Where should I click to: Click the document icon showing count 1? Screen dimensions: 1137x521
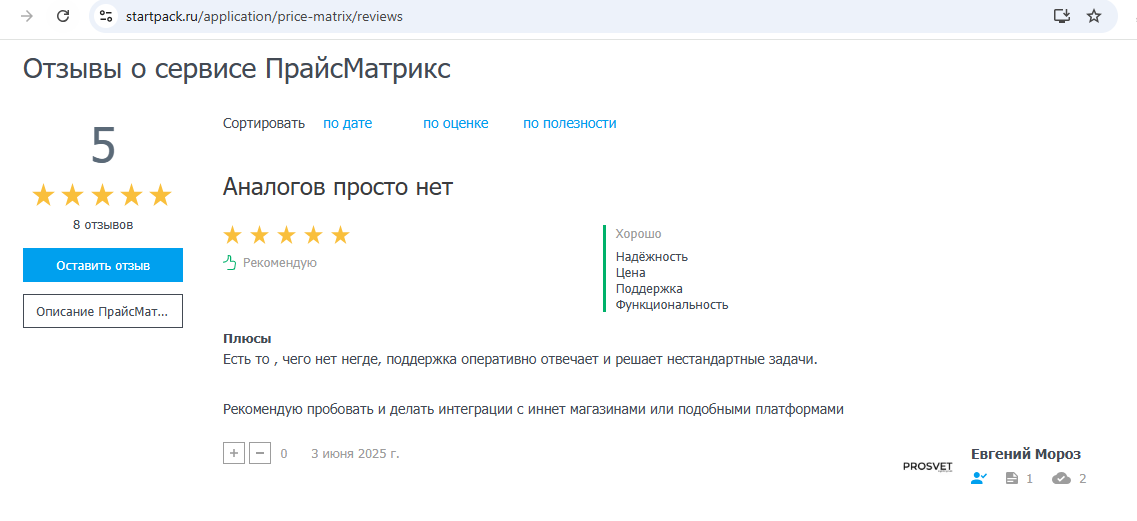(1012, 479)
